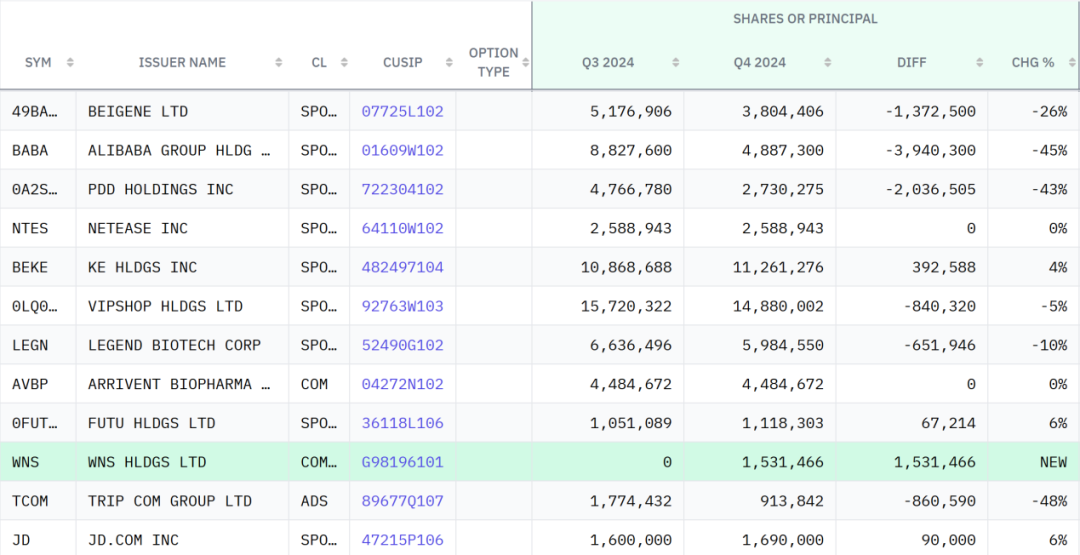Click Trip.com CUSIP 89677Q107 link

pos(402,501)
